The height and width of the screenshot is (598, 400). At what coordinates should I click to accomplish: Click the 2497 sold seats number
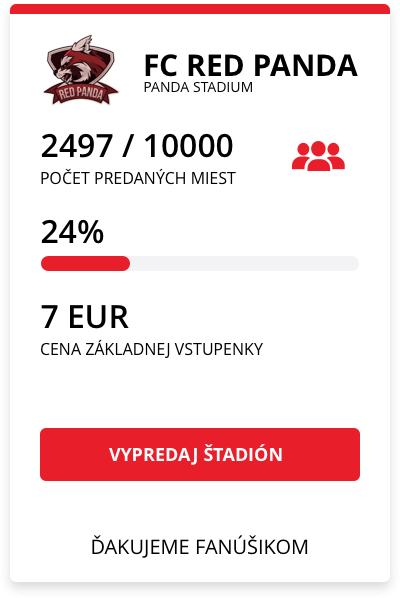77,146
